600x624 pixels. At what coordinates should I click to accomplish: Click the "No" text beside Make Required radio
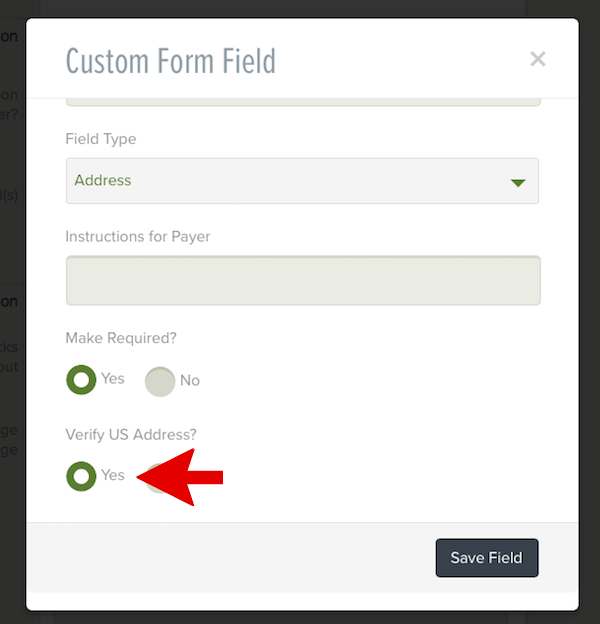[190, 380]
